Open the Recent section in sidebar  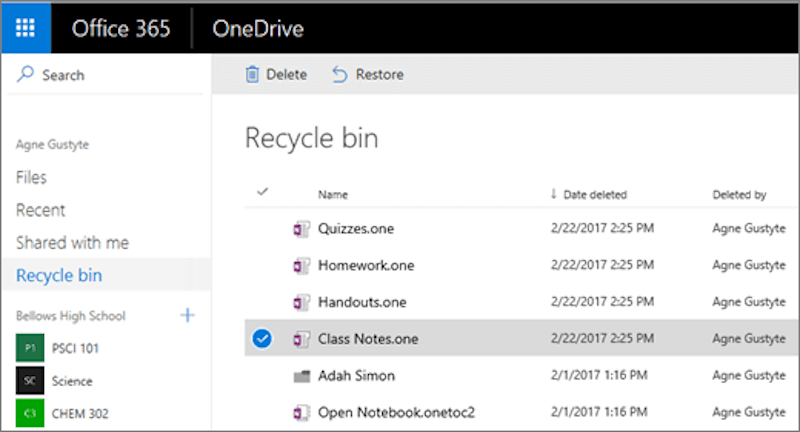click(x=40, y=210)
